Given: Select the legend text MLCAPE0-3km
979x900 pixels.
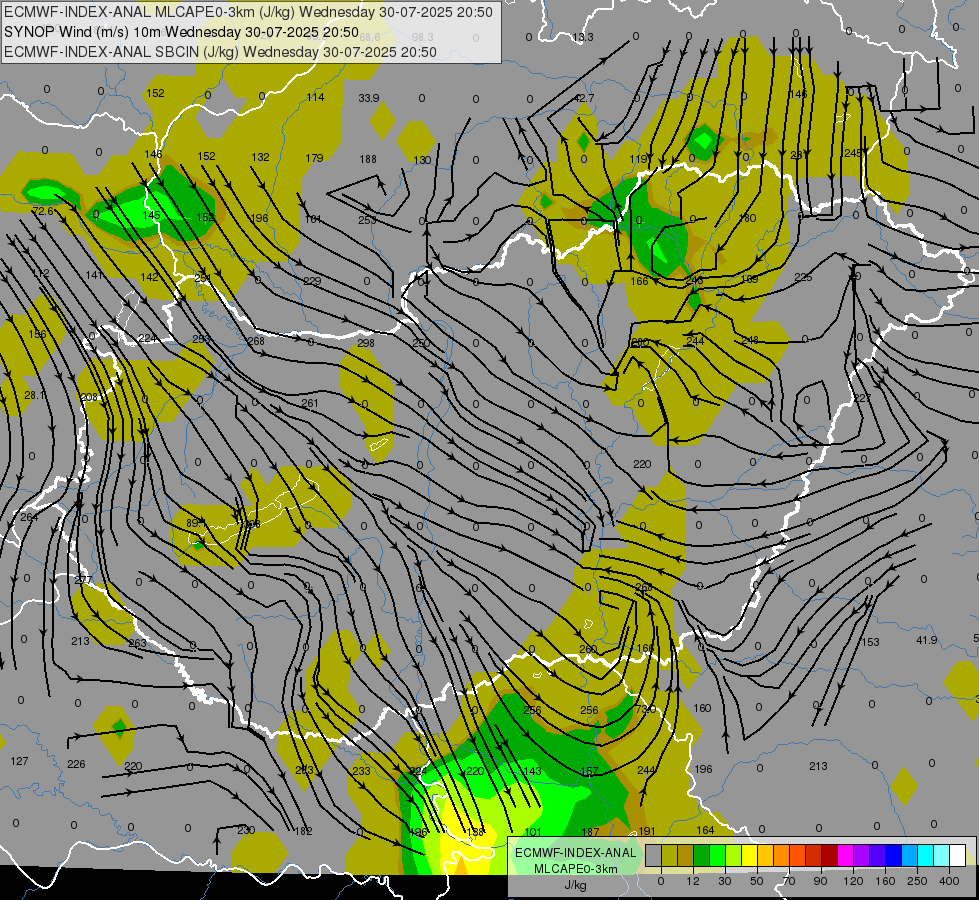Looking at the screenshot, I should pyautogui.click(x=575, y=869).
